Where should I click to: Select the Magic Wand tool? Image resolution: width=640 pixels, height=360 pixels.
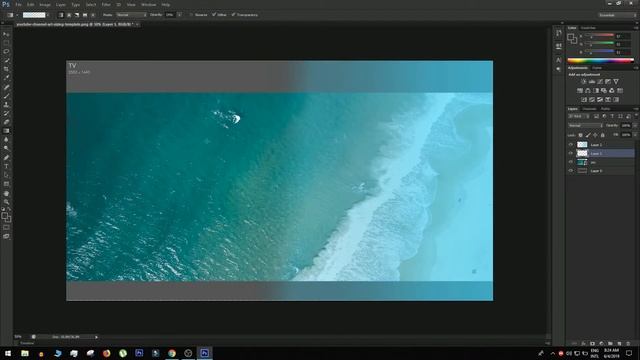click(6, 60)
